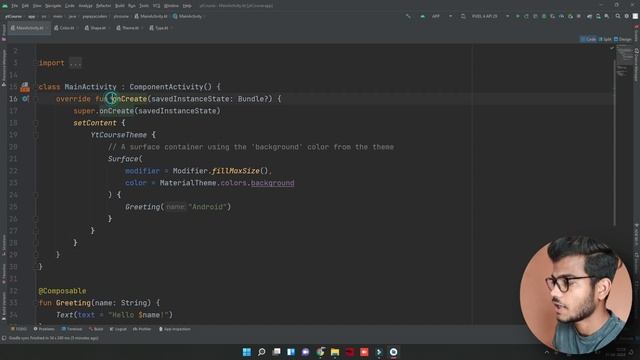Click the underlined background property link
Viewport: 640px width, 360px height.
[273, 183]
